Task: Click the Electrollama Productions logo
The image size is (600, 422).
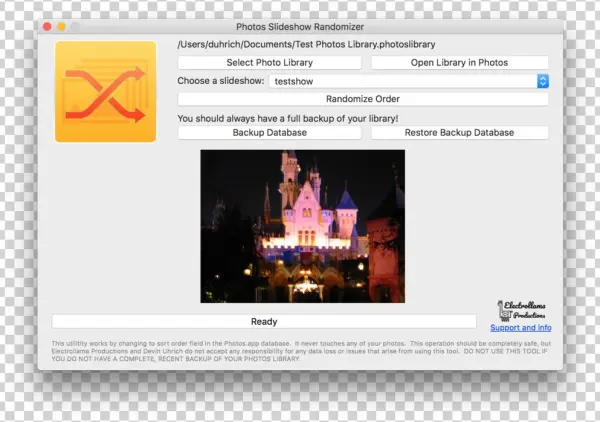Action: (x=521, y=310)
